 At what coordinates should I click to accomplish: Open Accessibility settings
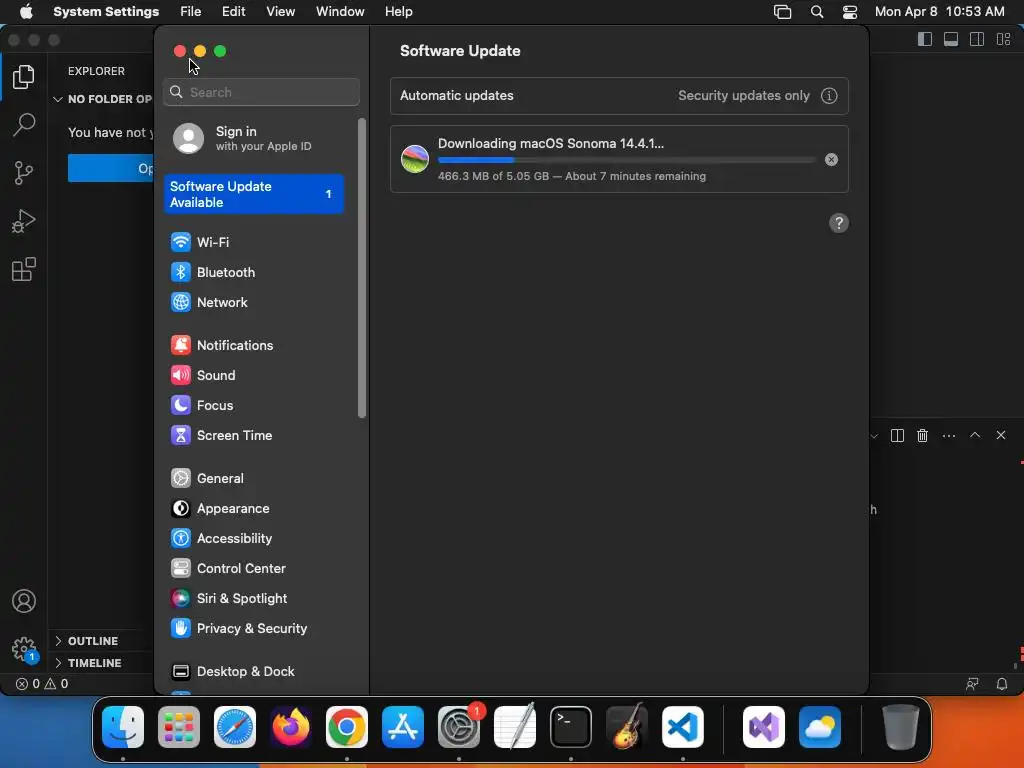253,539
